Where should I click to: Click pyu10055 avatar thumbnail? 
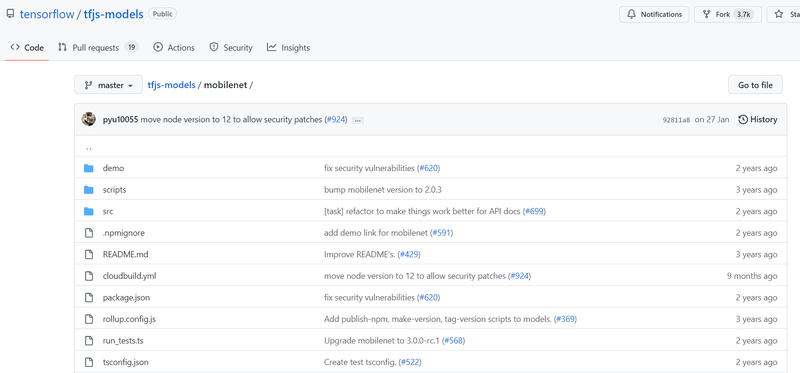(89, 119)
